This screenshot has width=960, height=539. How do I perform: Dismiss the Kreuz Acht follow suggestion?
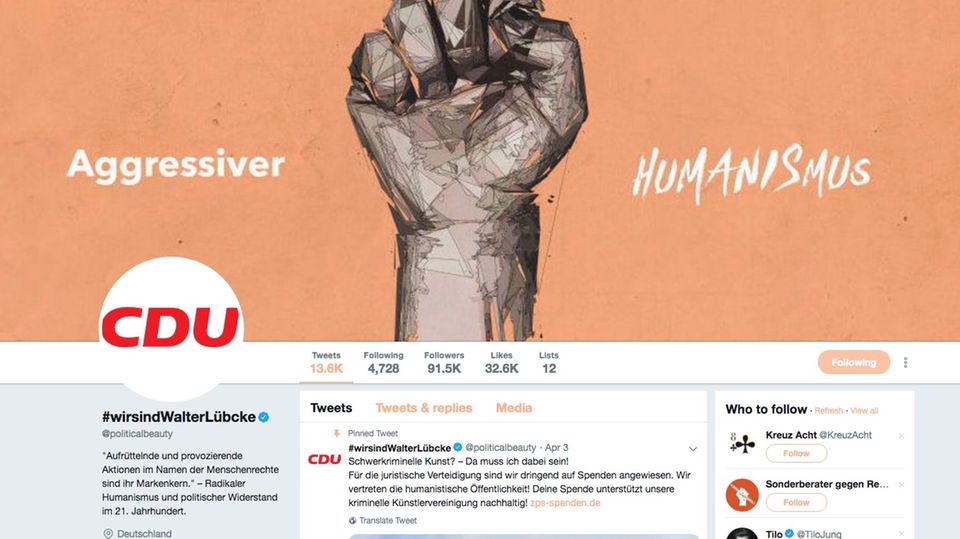pos(901,435)
